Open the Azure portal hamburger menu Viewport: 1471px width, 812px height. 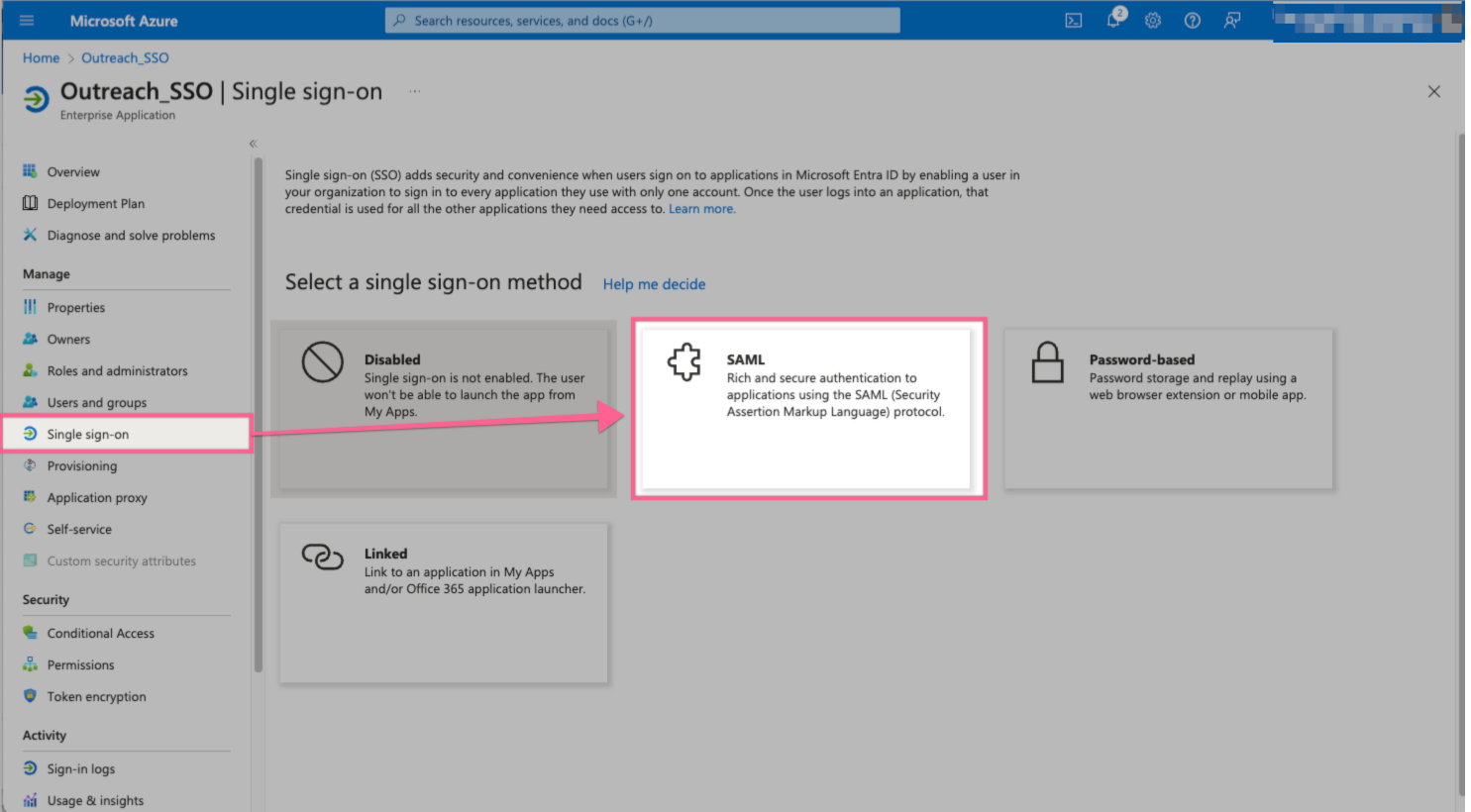click(27, 20)
